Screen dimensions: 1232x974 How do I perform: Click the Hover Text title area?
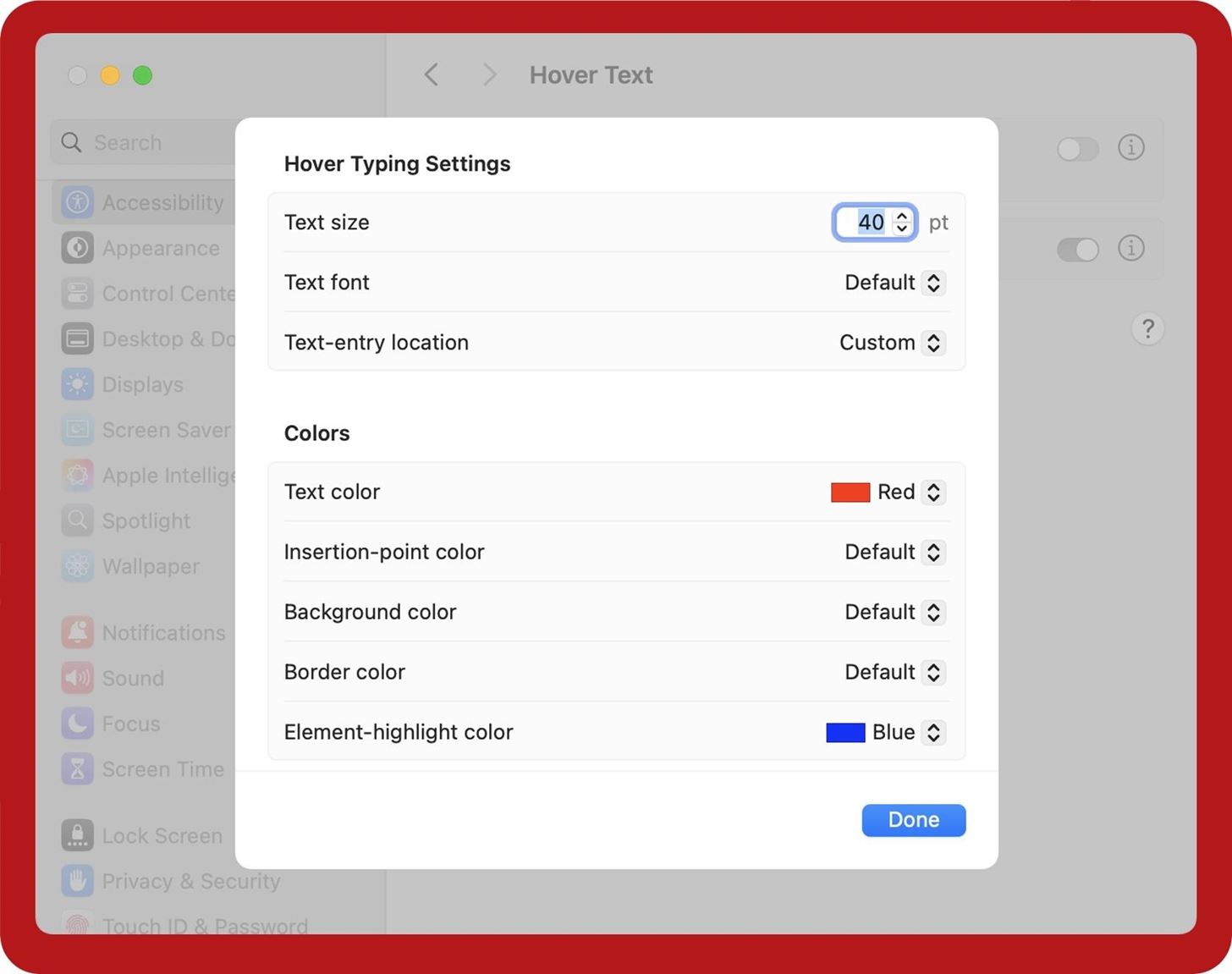click(x=591, y=74)
